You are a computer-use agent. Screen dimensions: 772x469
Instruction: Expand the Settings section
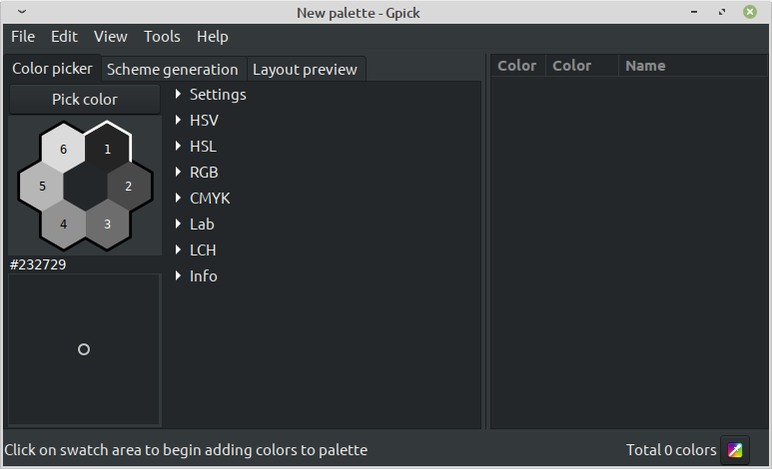click(x=211, y=94)
